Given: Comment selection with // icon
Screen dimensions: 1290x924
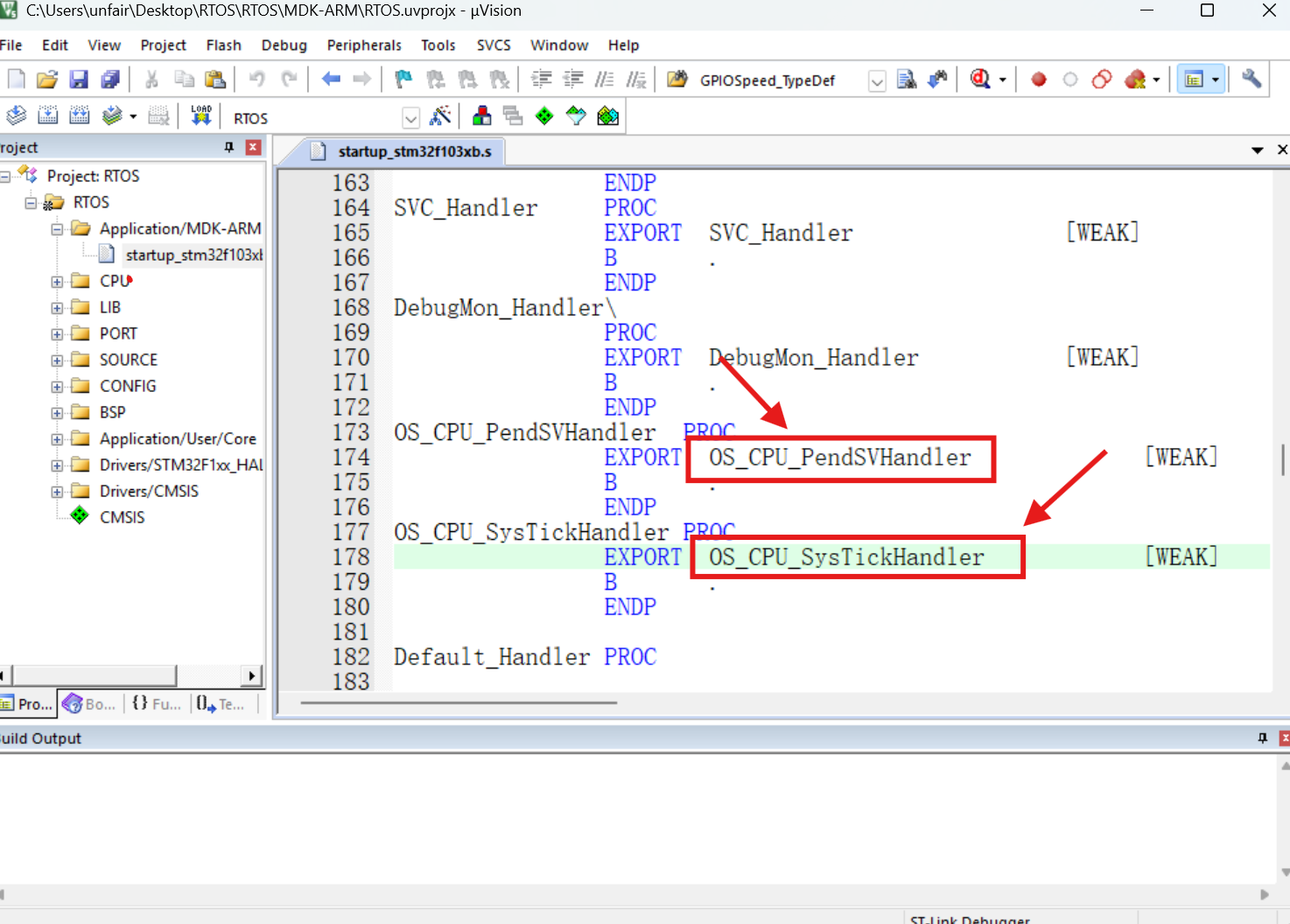Looking at the screenshot, I should pos(605,80).
